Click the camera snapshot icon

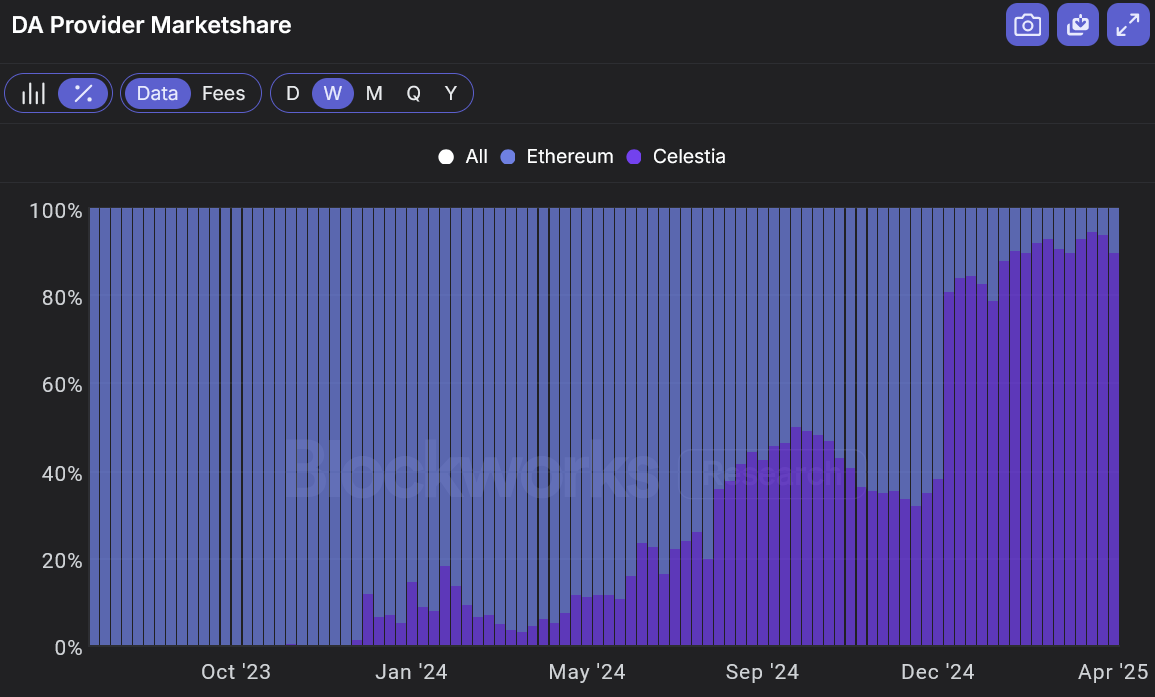click(1027, 25)
